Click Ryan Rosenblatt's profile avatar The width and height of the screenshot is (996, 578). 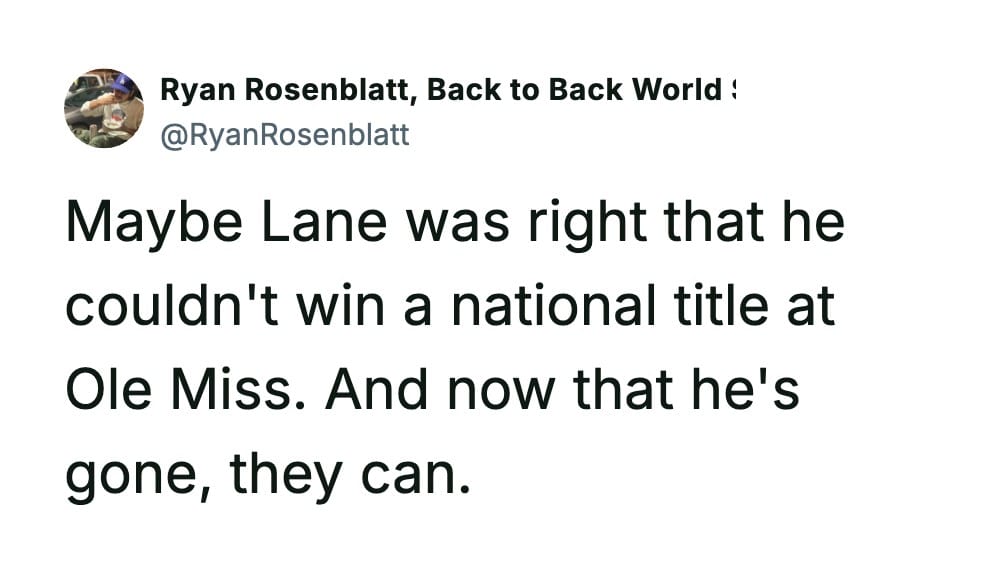(x=104, y=108)
